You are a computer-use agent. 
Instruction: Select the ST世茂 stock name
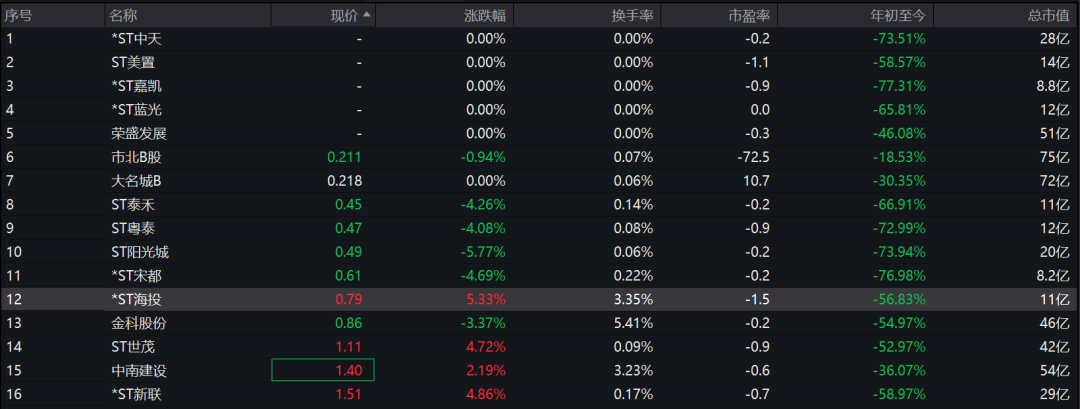pos(133,347)
